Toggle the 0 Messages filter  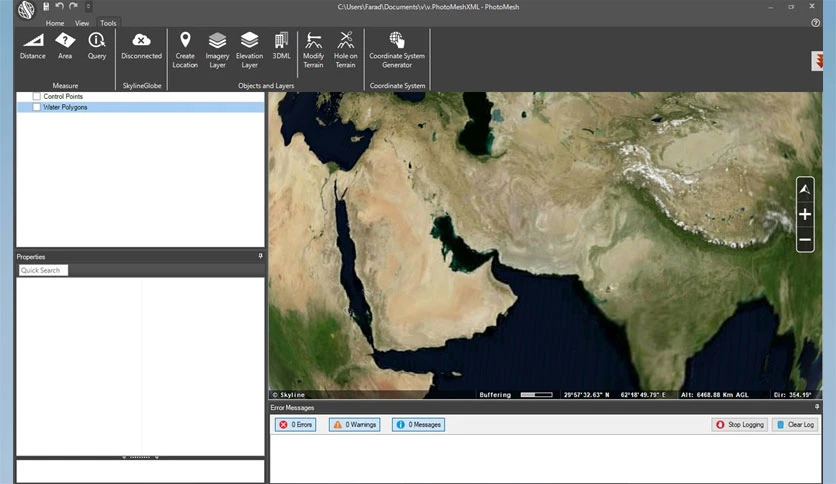coord(419,425)
